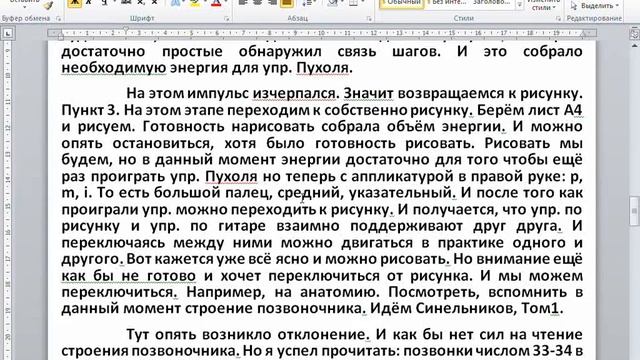This screenshot has height=360, width=640.
Task: Toggle Italic К formatting
Action: pyautogui.click(x=89, y=3)
